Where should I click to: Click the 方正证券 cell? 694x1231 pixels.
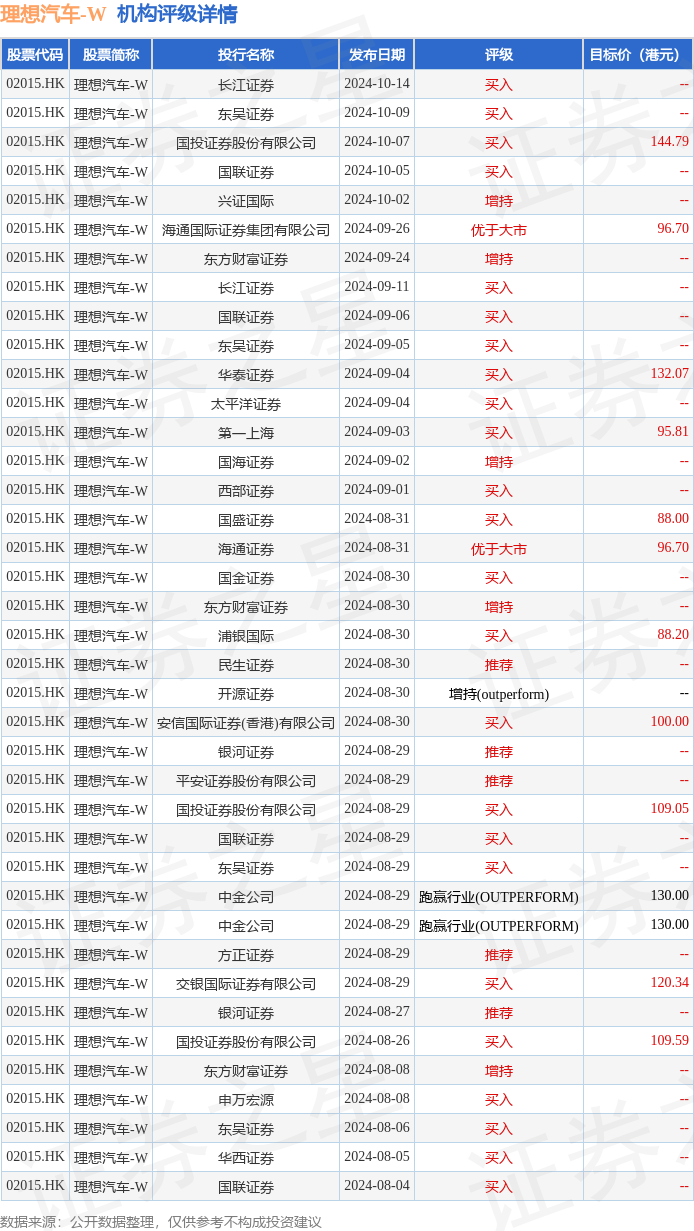[x=246, y=954]
